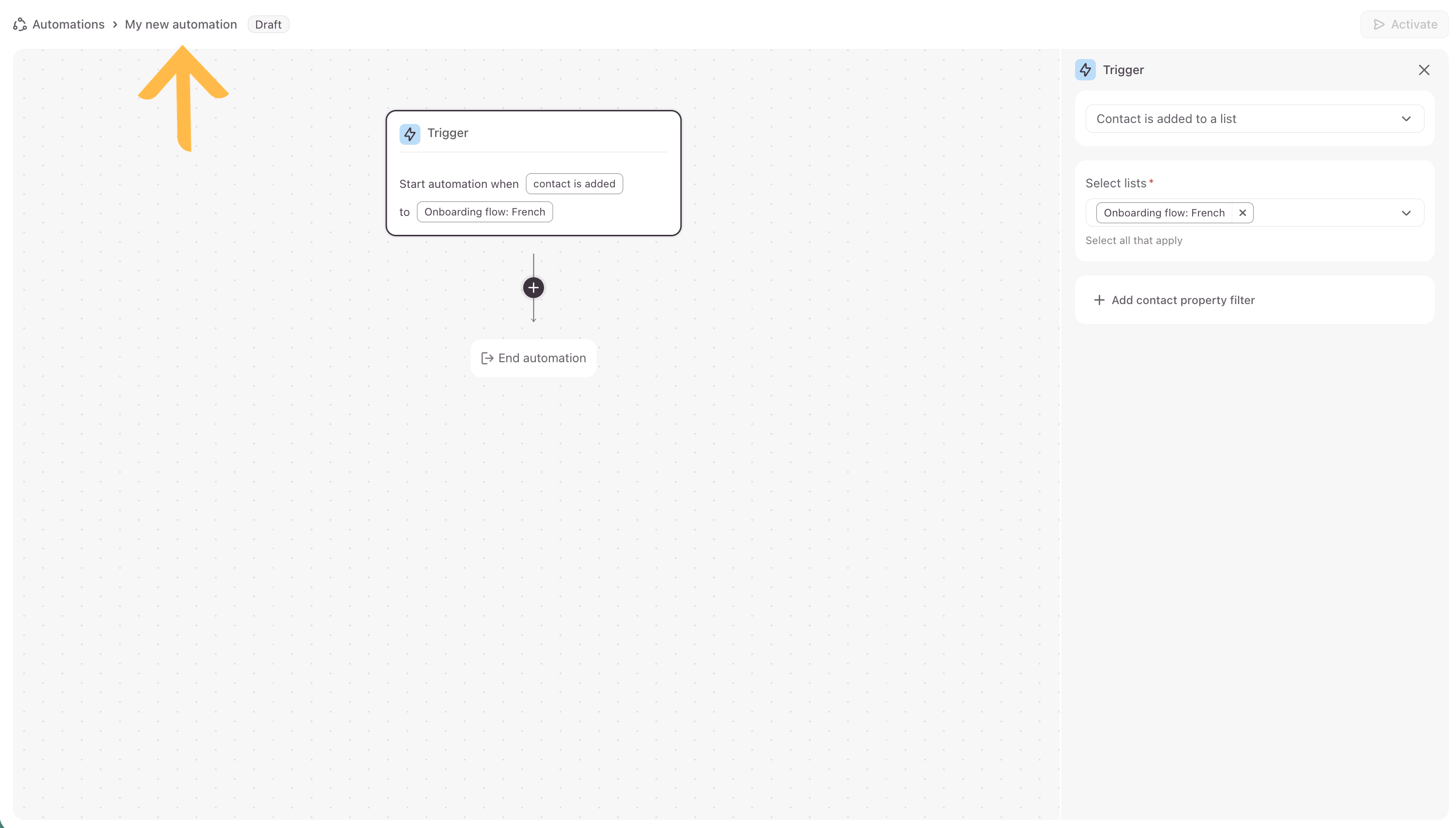Click the Draft status badge
This screenshot has height=828, width=1456.
click(x=268, y=25)
